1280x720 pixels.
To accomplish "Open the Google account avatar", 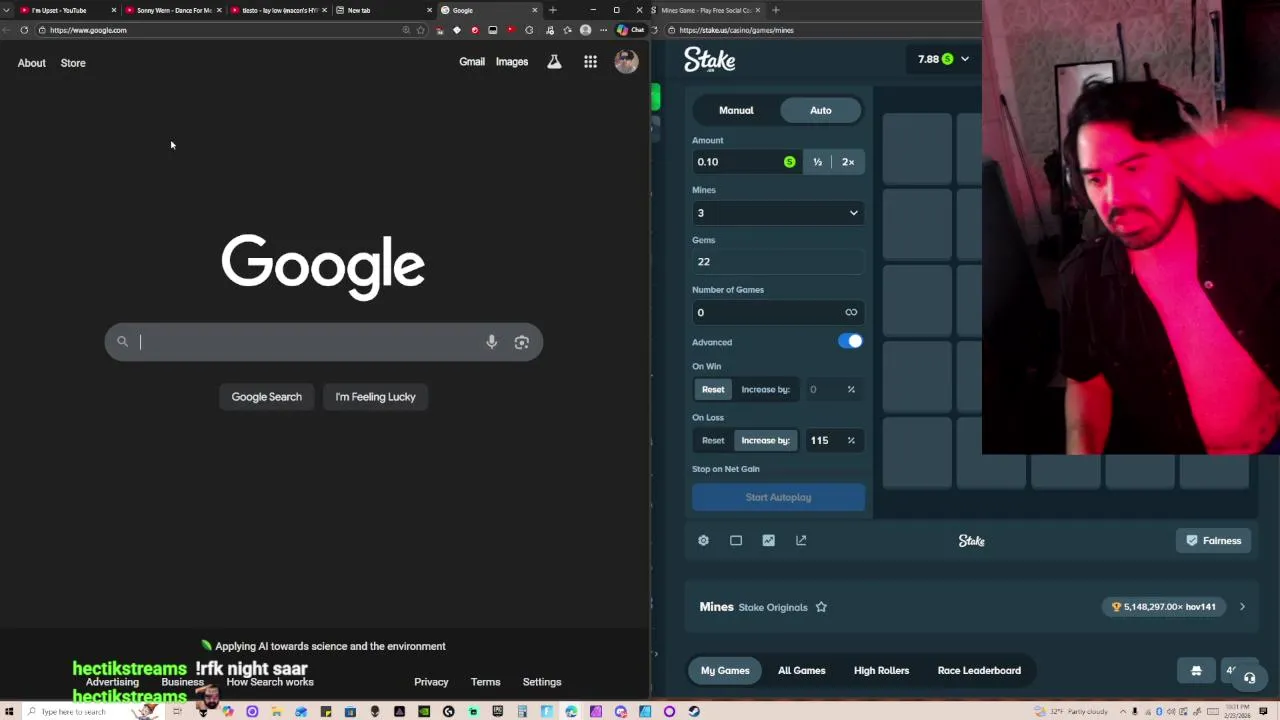I will (x=626, y=62).
